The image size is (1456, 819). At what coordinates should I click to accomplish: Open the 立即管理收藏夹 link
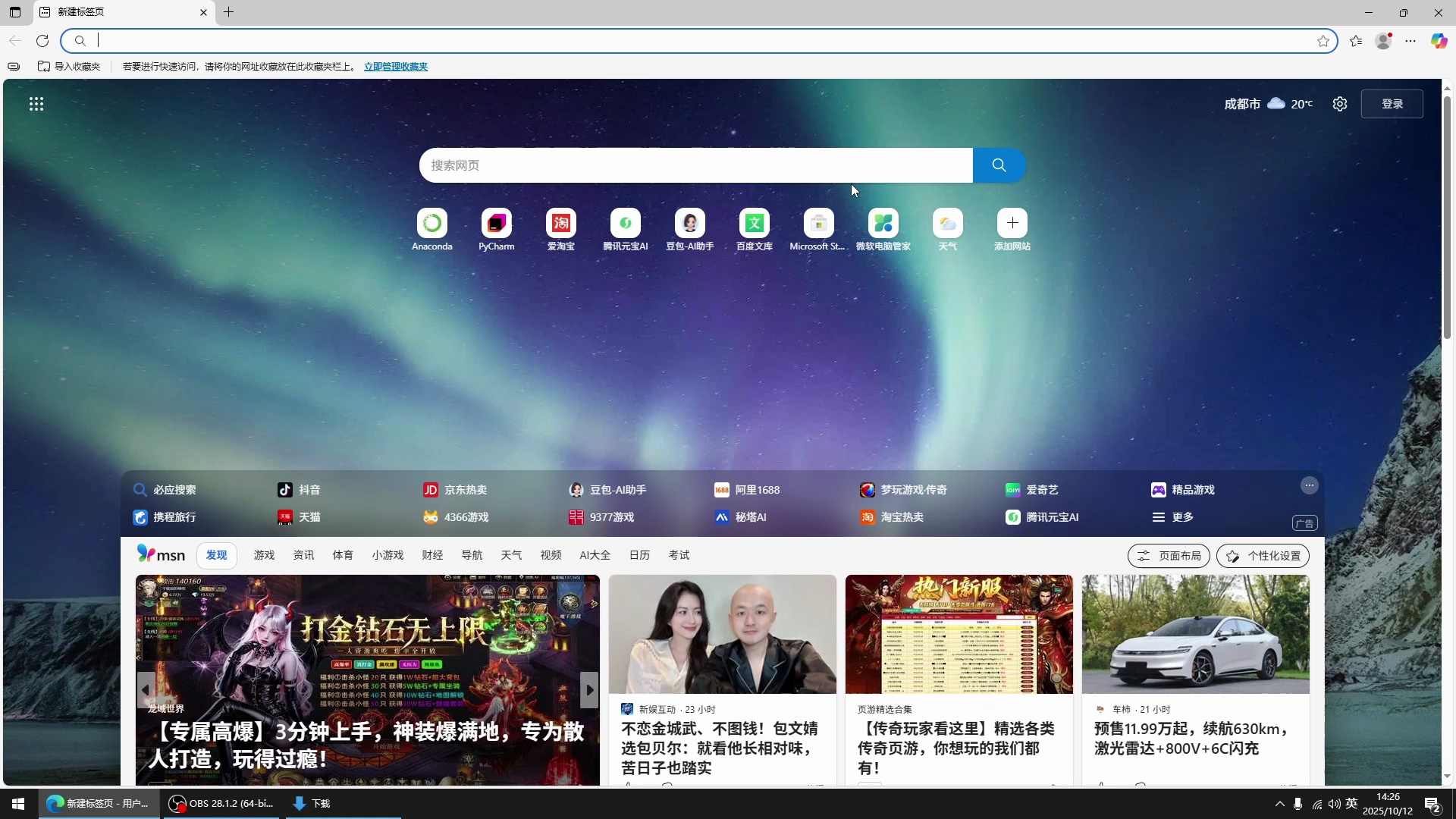click(x=396, y=67)
